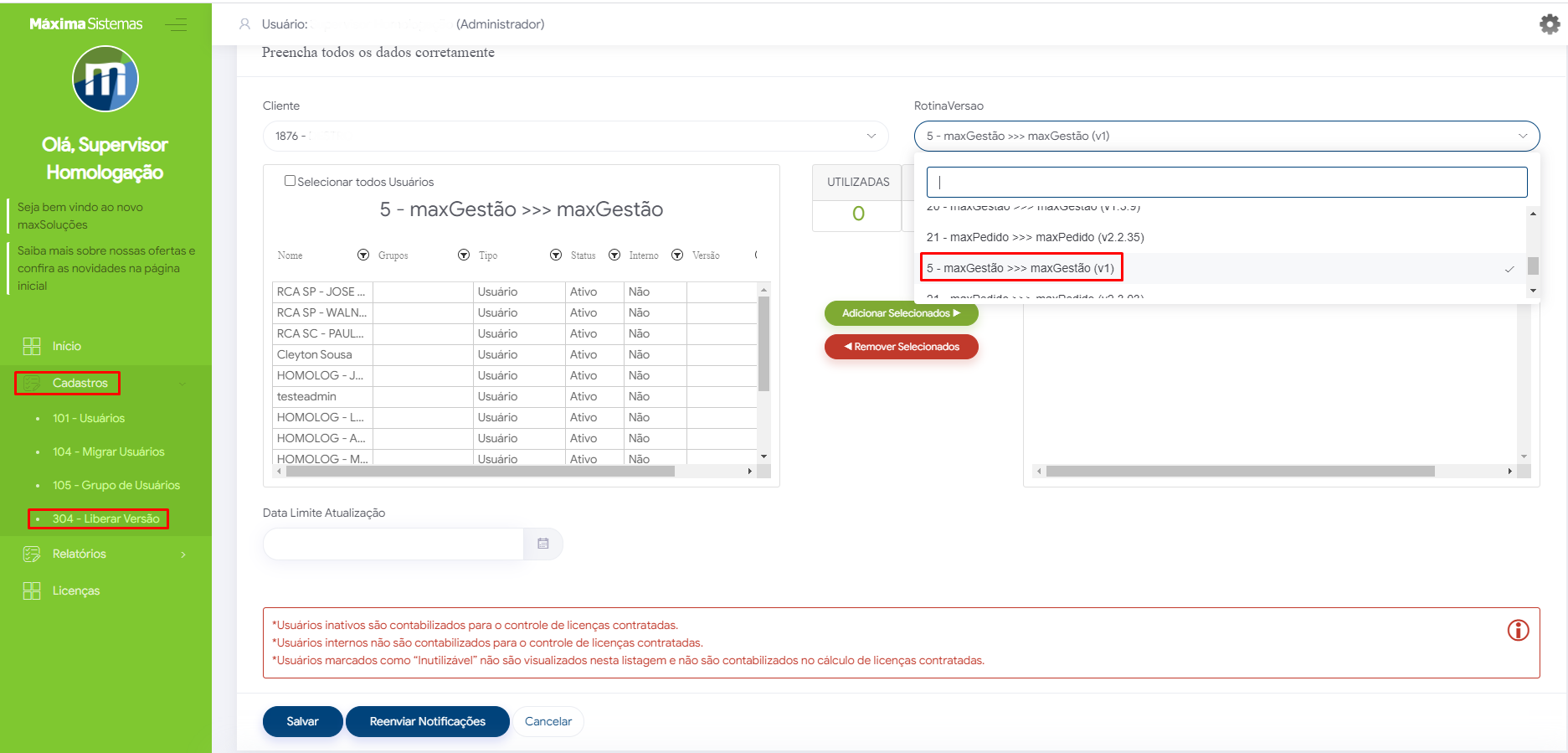Open the settings gear icon
The height and width of the screenshot is (753, 1568).
click(x=1550, y=24)
